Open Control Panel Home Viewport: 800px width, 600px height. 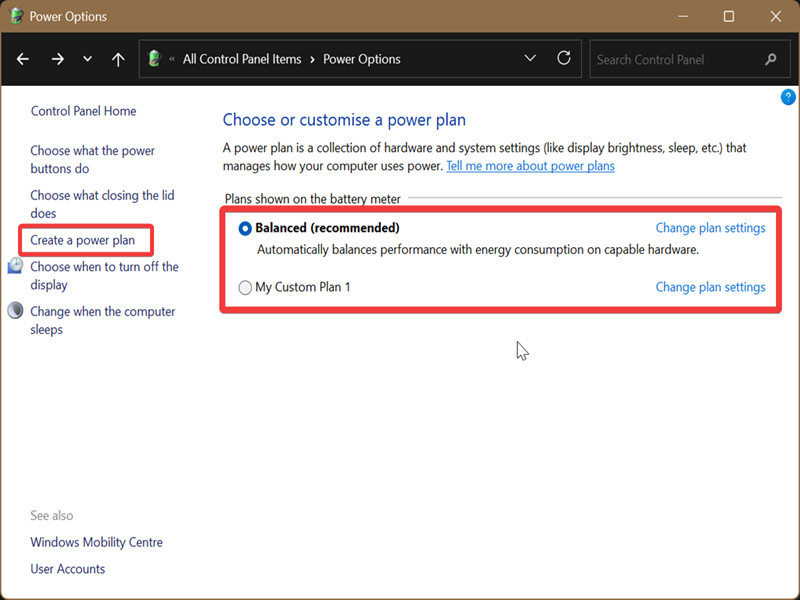coord(83,111)
